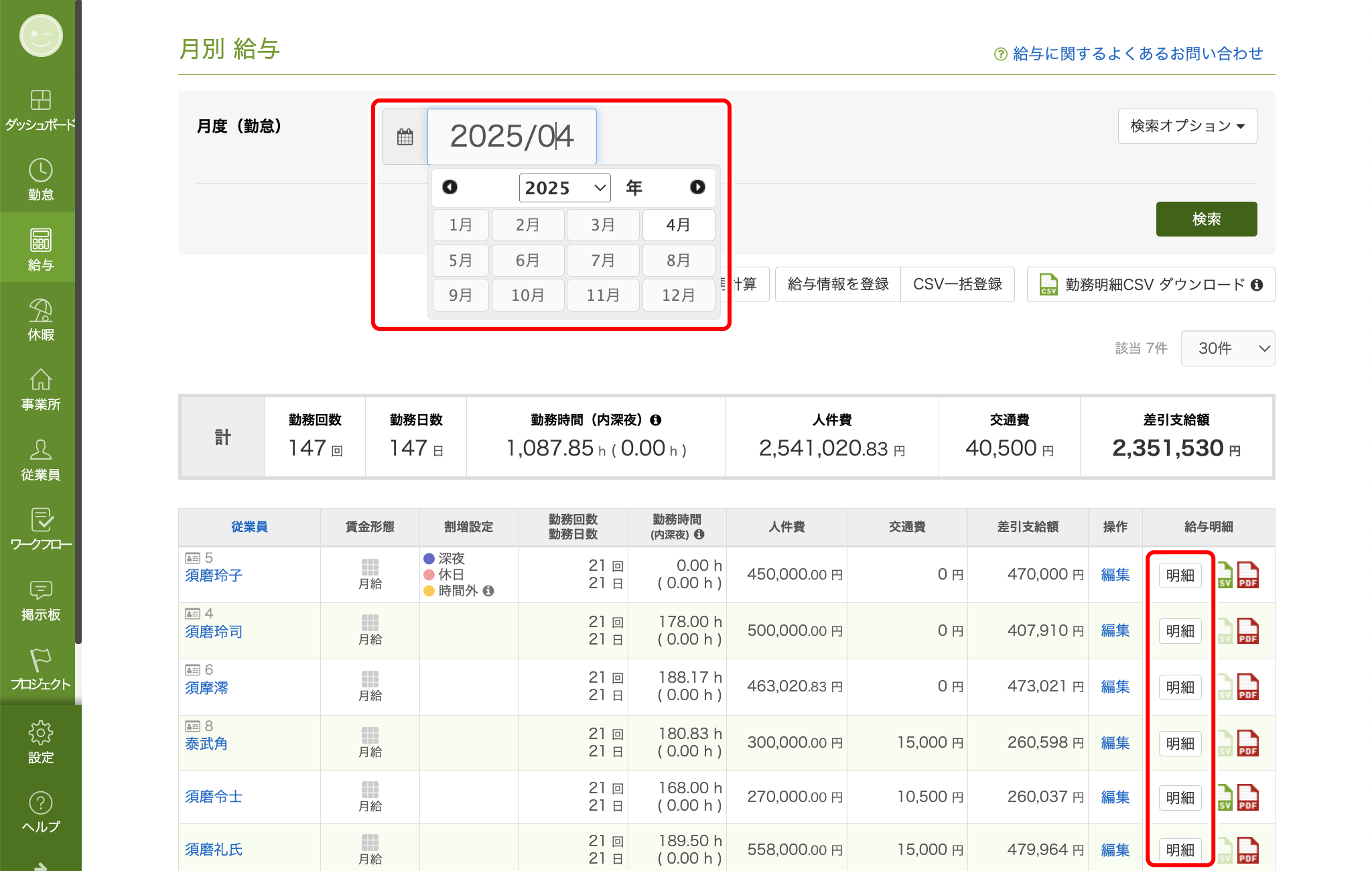Click 交通費 total 40,500 円
Screen dimensions: 1372x871
tap(1010, 448)
